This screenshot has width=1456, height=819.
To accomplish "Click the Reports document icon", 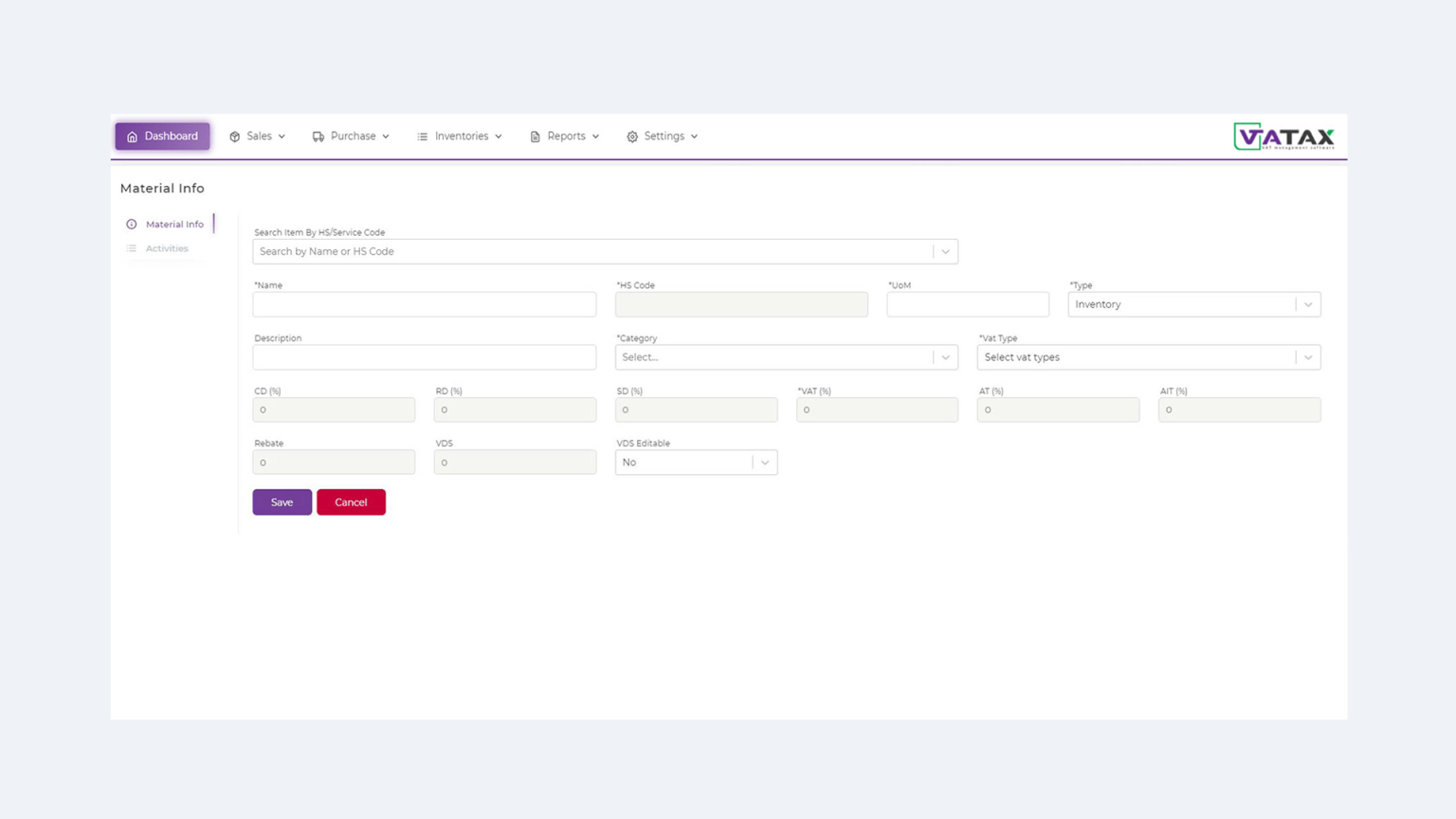I will 534,136.
